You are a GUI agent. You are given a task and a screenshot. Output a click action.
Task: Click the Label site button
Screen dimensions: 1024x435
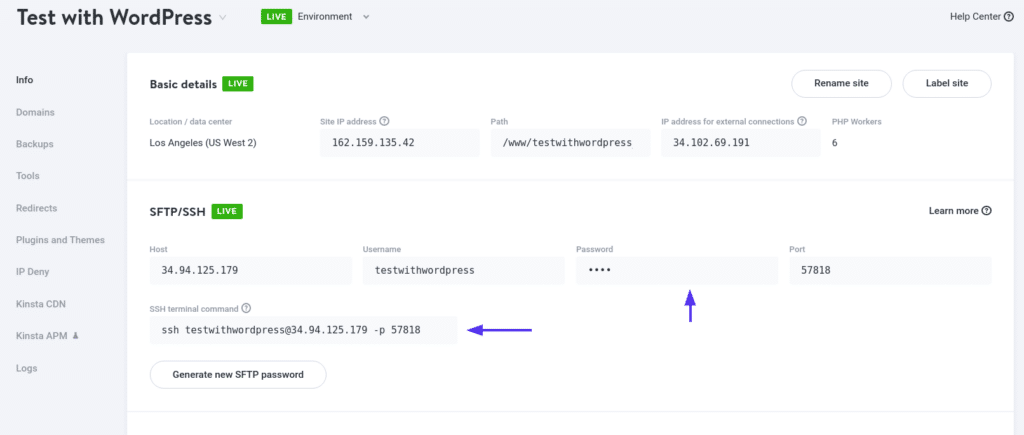tap(947, 84)
